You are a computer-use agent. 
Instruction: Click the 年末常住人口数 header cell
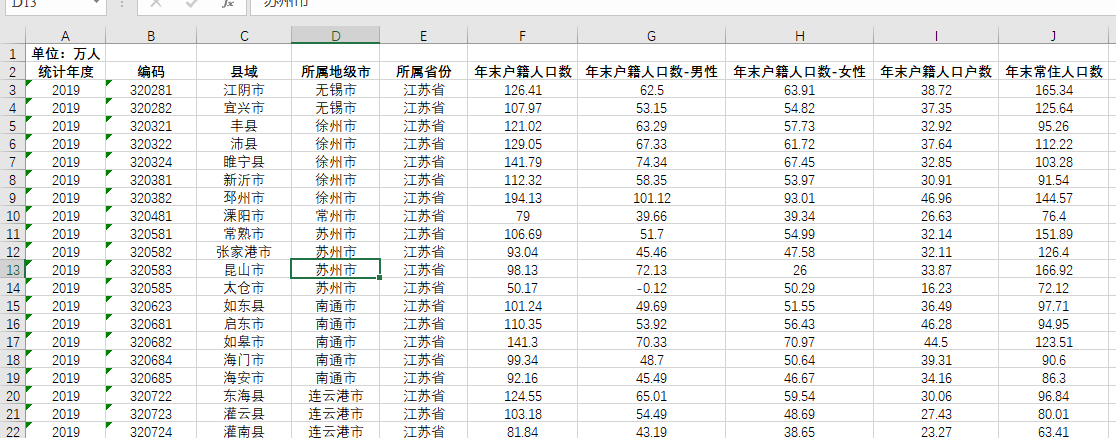pos(1053,72)
